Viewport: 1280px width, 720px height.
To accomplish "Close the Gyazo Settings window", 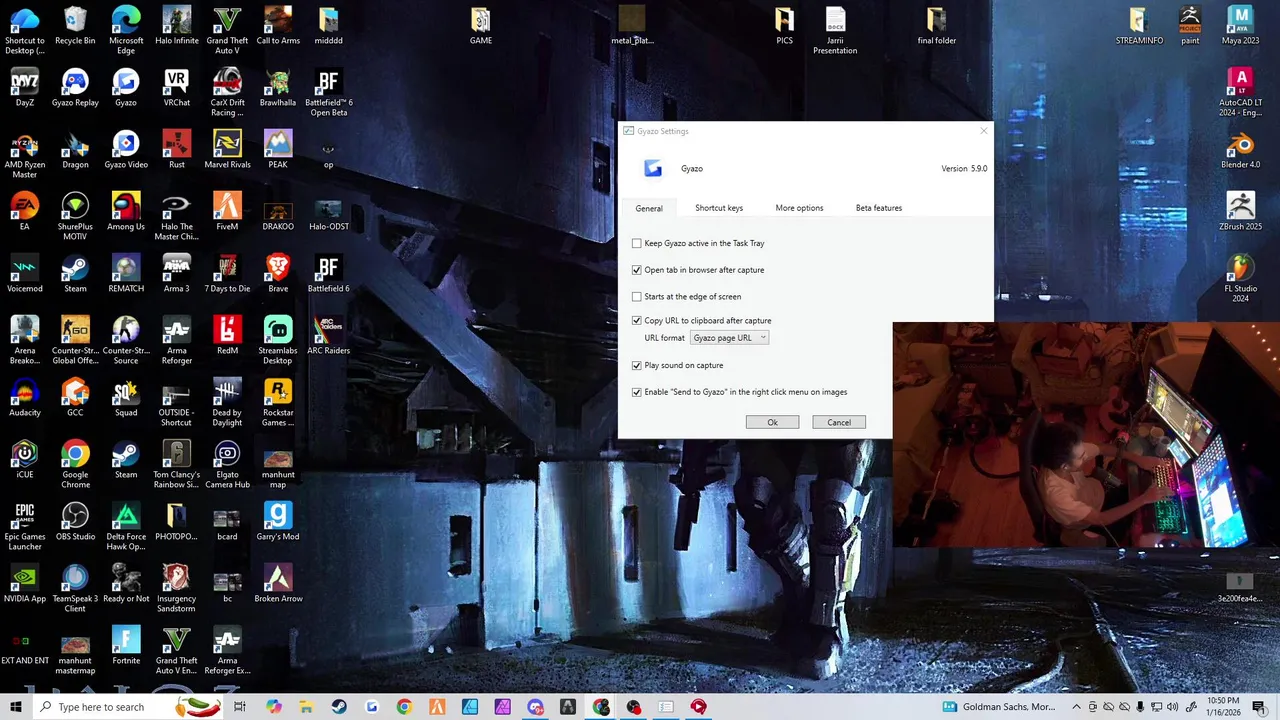I will pyautogui.click(x=983, y=131).
